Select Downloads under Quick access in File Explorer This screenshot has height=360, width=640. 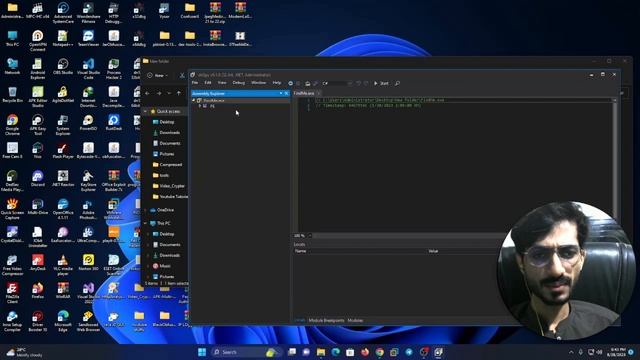click(166, 133)
